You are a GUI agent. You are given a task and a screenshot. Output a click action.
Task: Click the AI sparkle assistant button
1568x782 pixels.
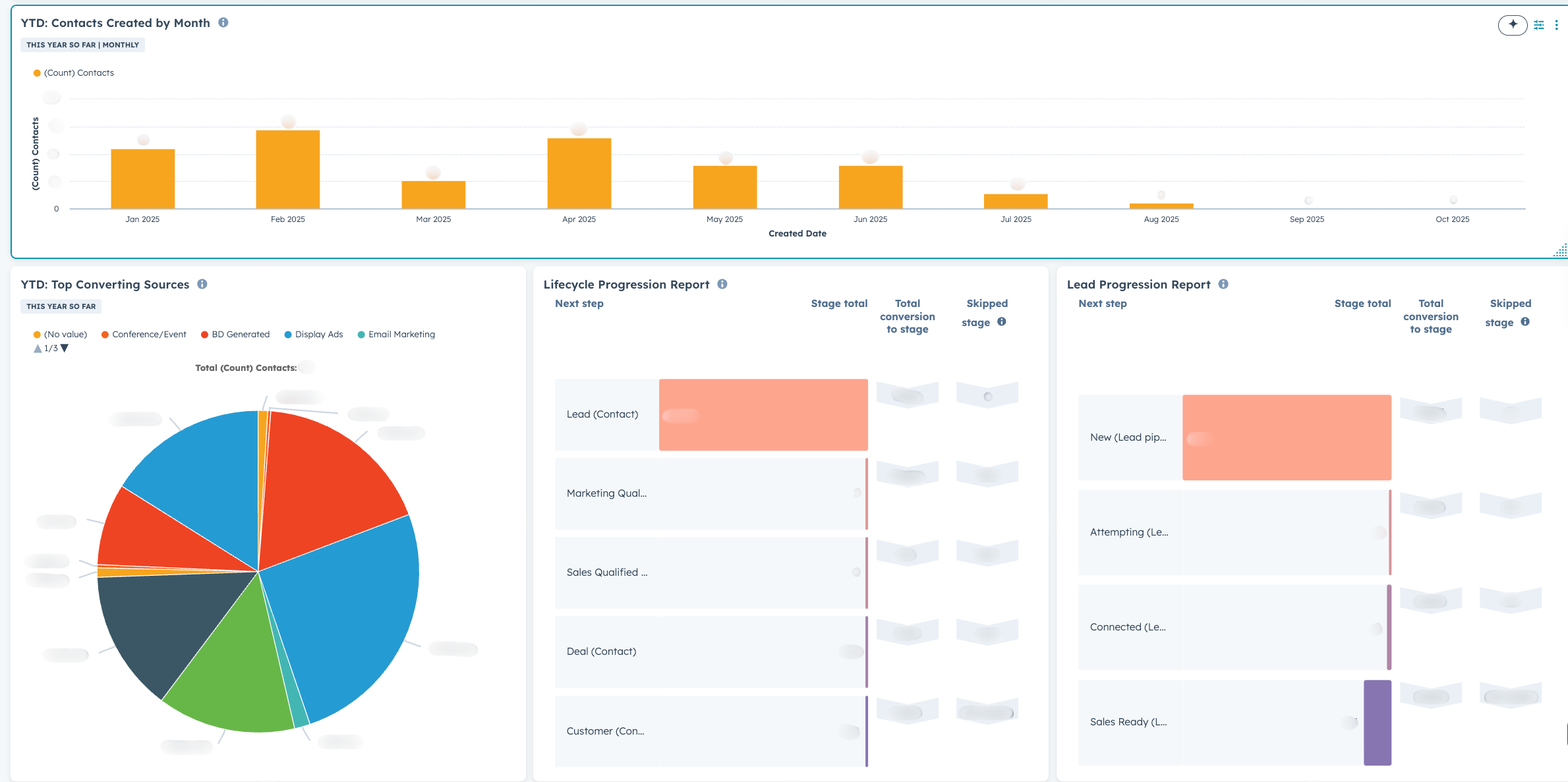(x=1512, y=25)
